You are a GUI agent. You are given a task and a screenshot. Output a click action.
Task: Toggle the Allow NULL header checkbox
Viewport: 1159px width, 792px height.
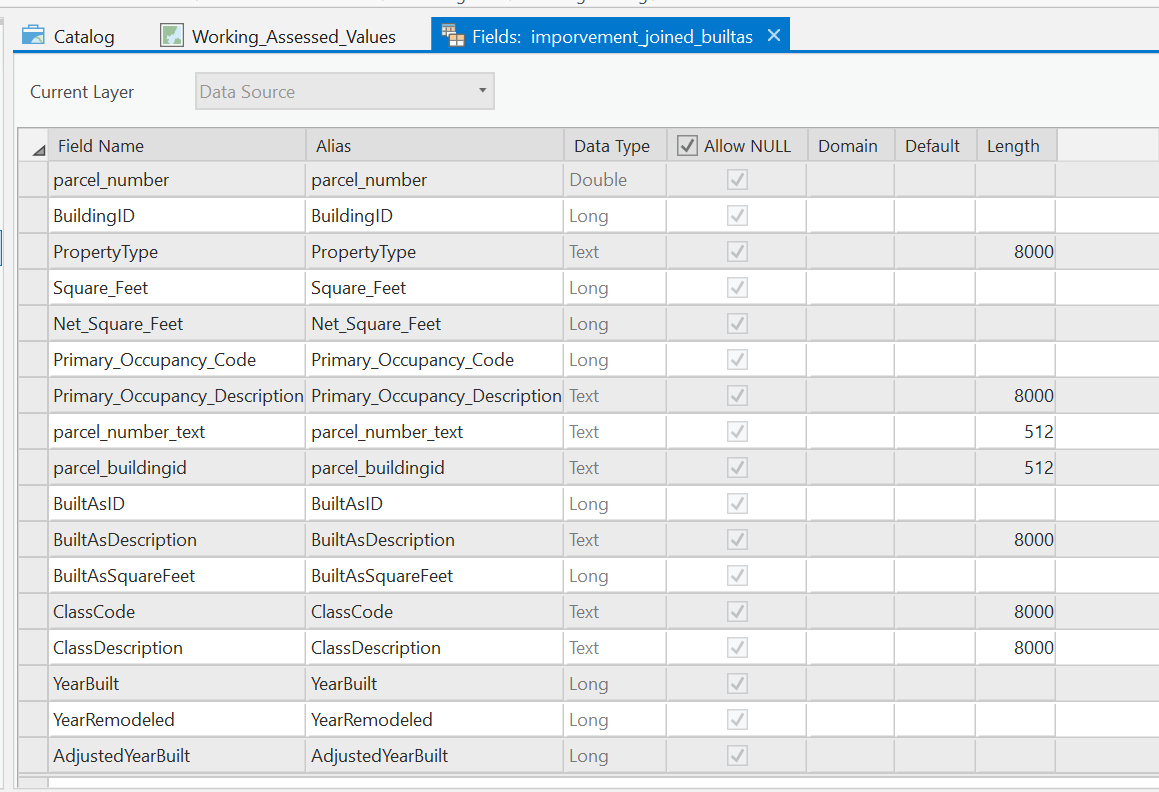(687, 146)
